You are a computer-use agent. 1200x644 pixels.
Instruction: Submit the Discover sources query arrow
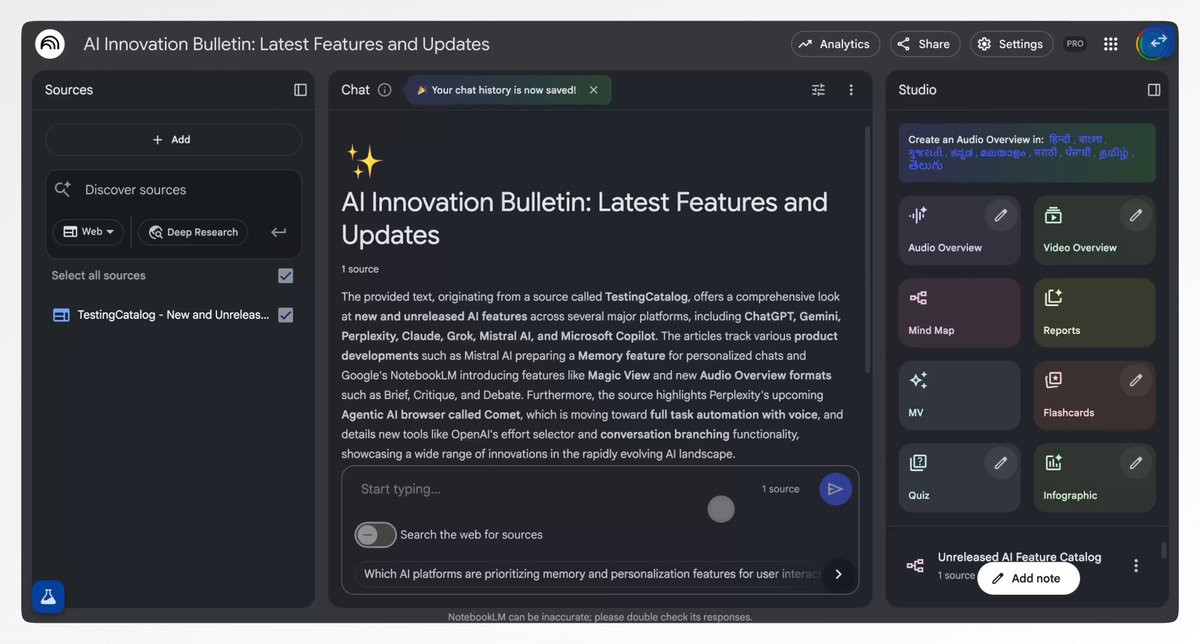pyautogui.click(x=279, y=232)
